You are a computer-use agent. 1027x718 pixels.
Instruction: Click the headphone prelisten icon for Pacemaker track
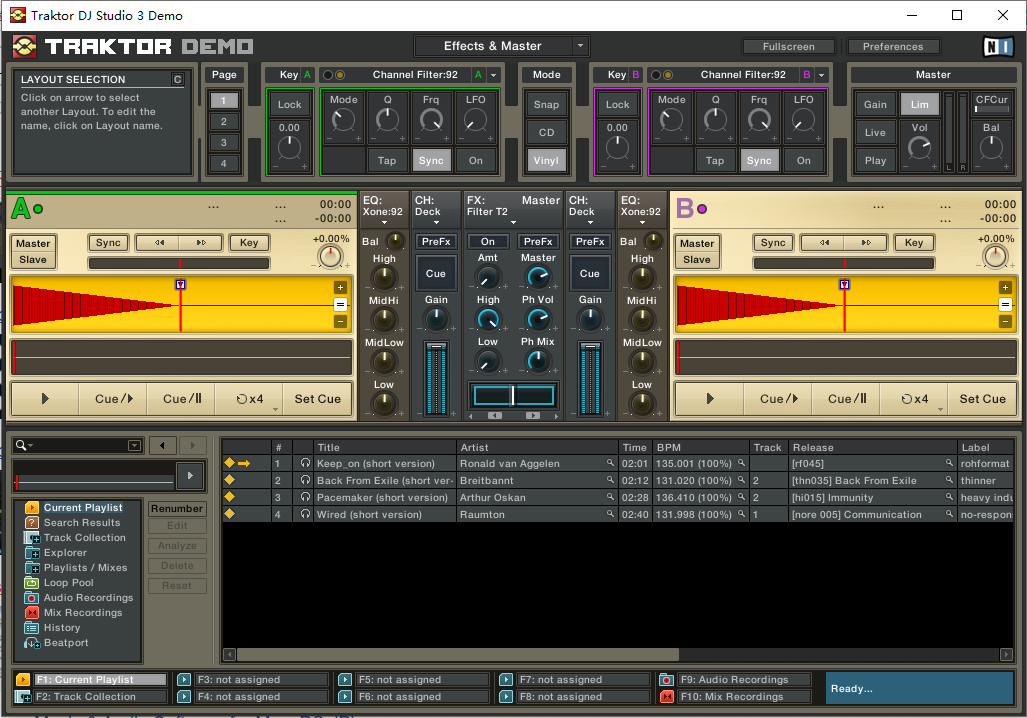tap(305, 498)
